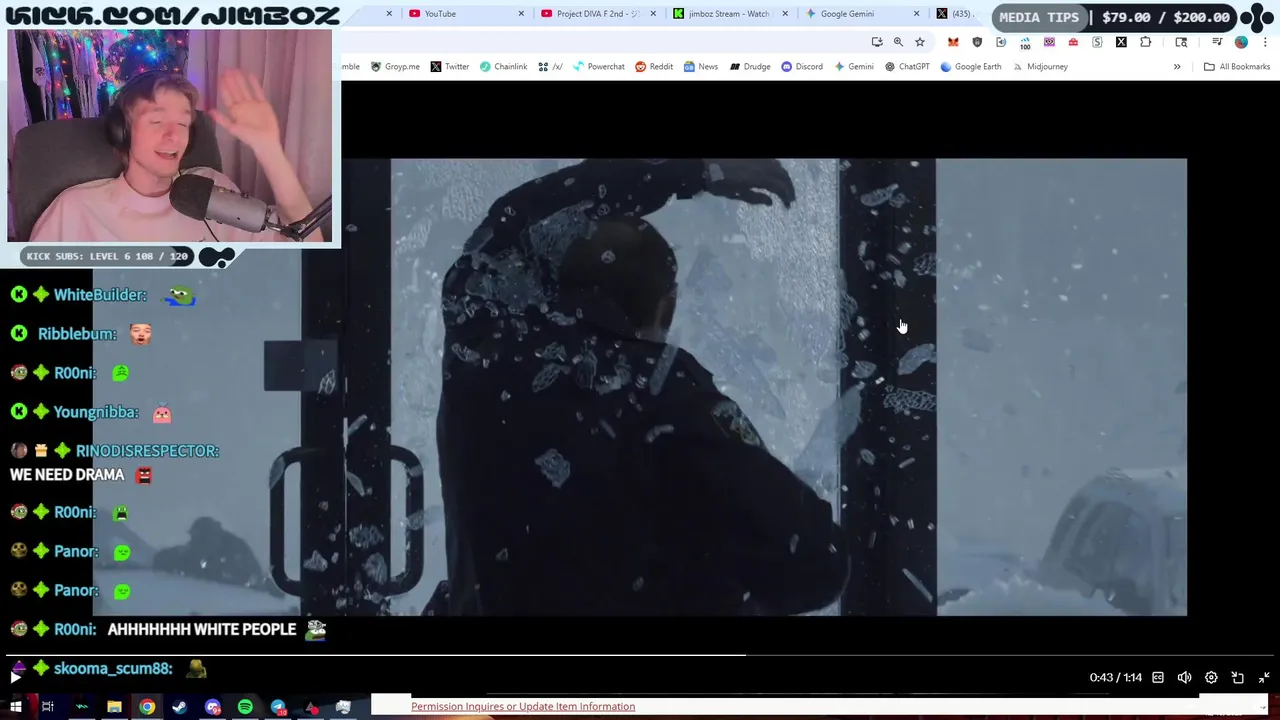Screen dimensions: 1280x720
Task: Open the Twitter bookmark
Action: click(x=450, y=67)
